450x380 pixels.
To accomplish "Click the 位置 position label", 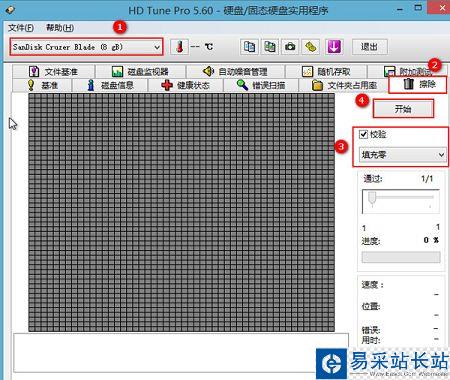I will pos(371,306).
